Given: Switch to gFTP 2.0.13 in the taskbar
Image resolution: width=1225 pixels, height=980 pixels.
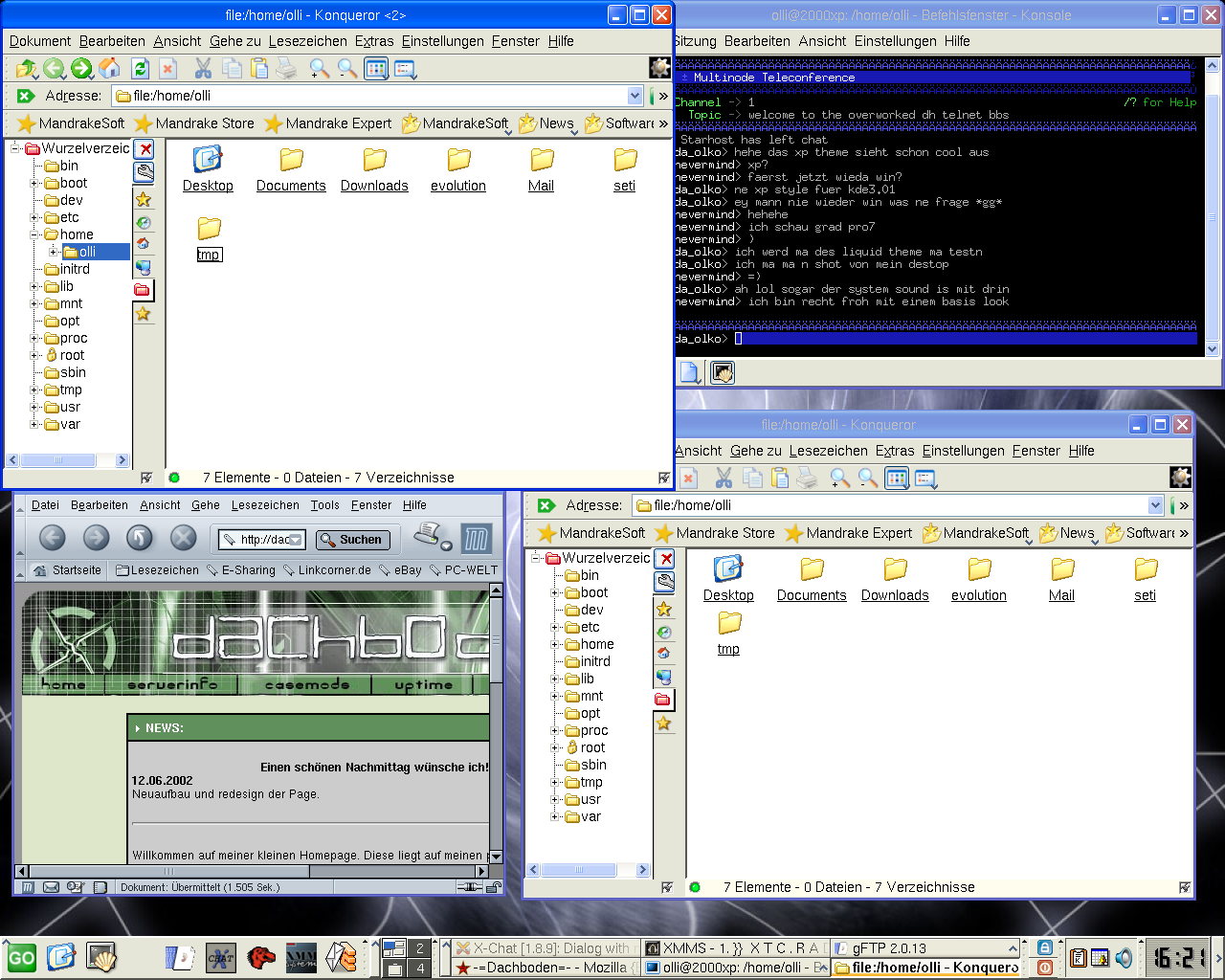Looking at the screenshot, I should (924, 948).
